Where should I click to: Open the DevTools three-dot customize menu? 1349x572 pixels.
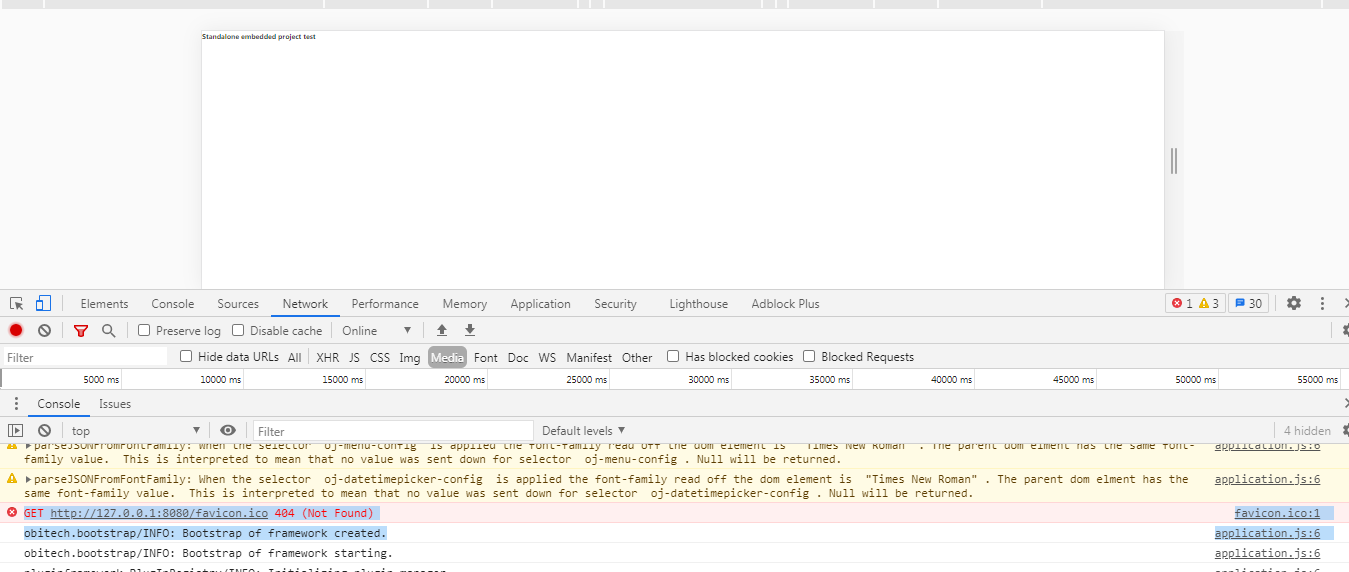click(x=1323, y=303)
